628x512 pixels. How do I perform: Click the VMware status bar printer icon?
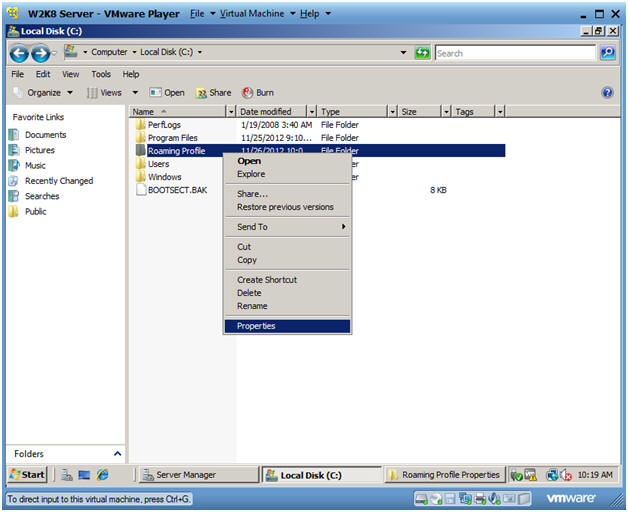[480, 499]
